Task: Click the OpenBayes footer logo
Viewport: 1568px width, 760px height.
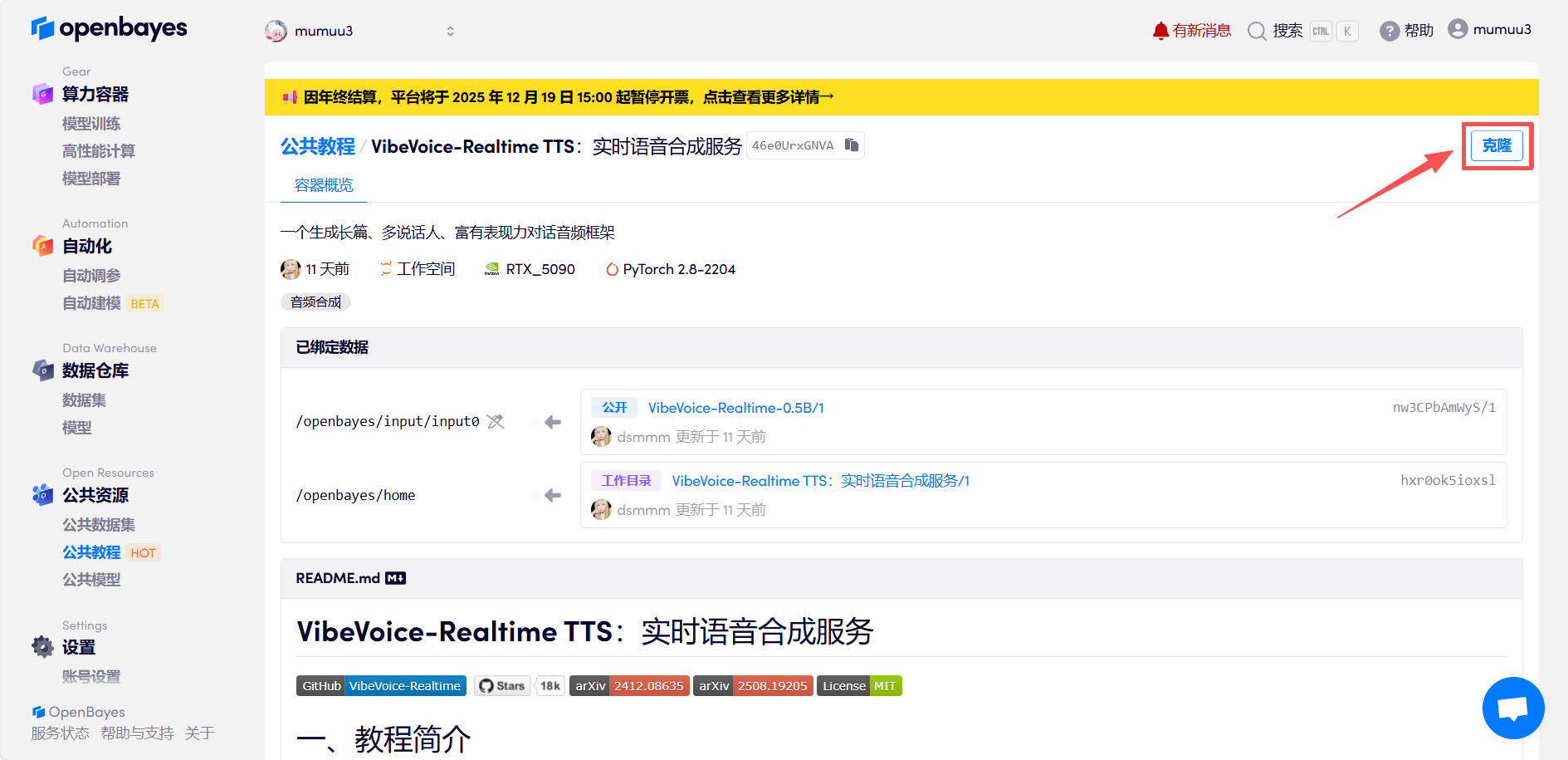Action: tap(78, 712)
